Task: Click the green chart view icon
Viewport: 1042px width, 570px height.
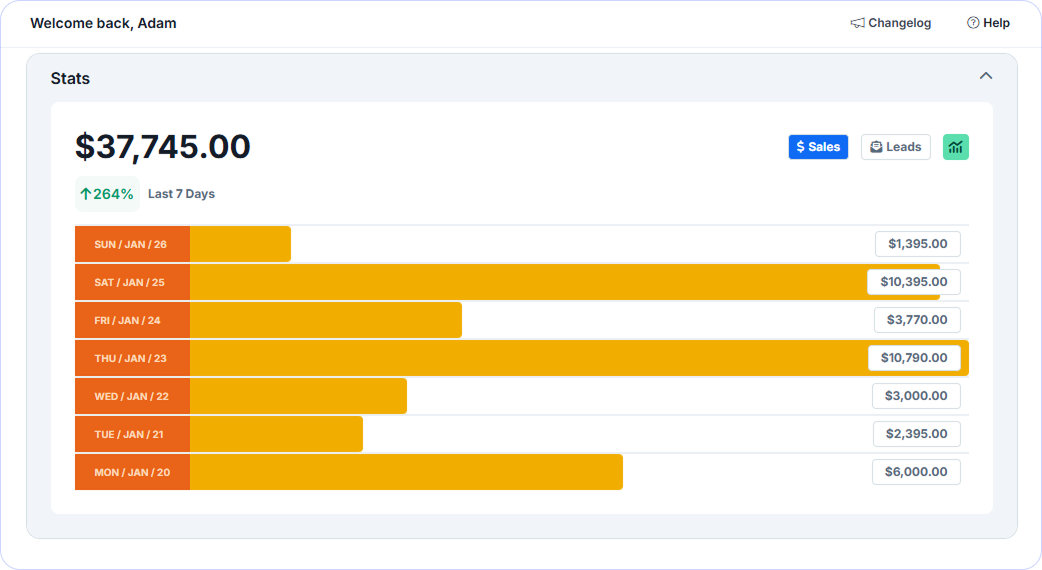Action: 956,147
